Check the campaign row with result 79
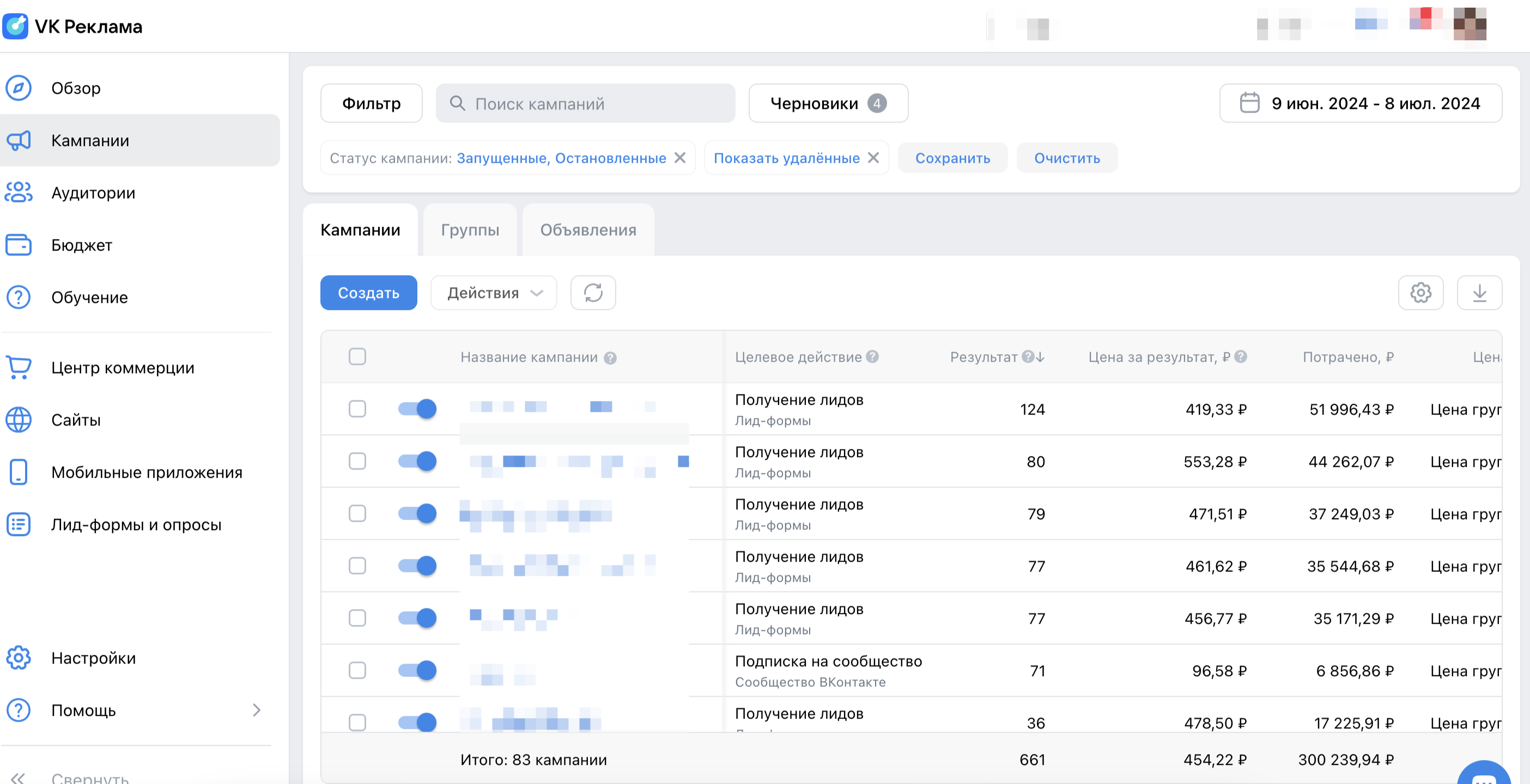 357,513
